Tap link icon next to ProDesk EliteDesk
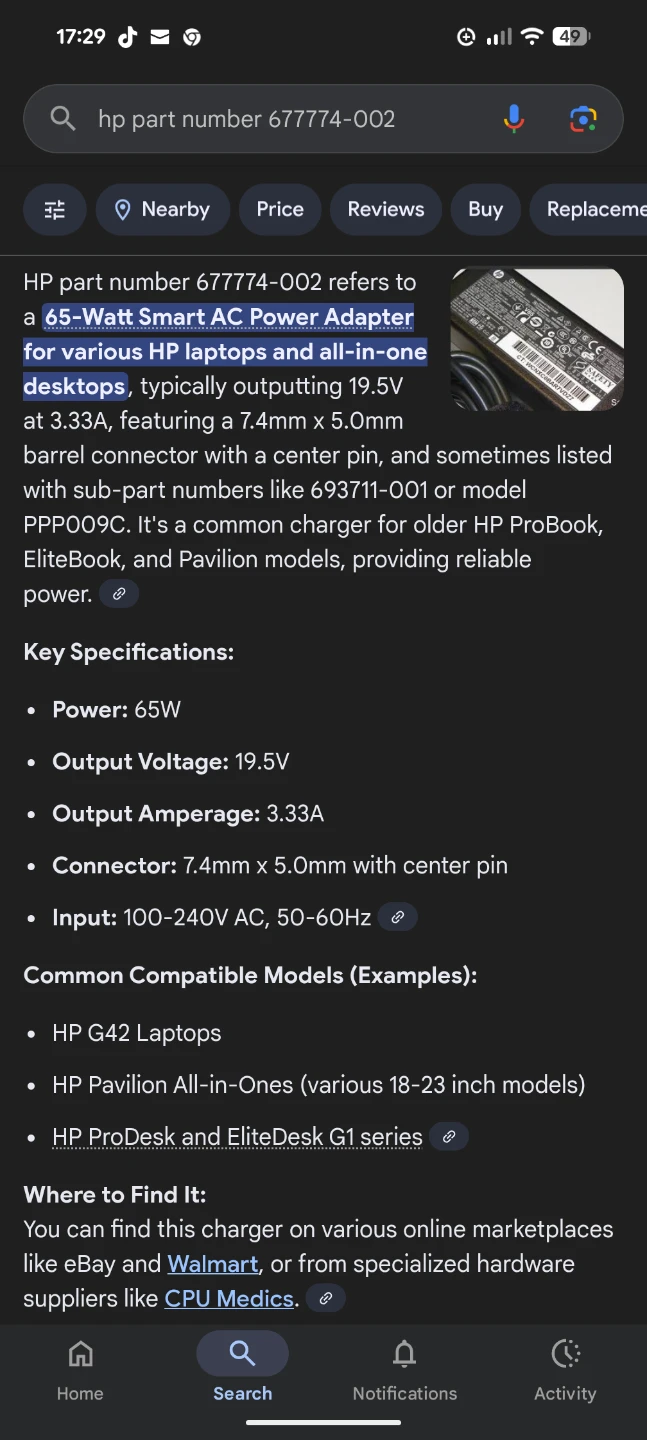Image resolution: width=647 pixels, height=1440 pixels. [x=449, y=1137]
